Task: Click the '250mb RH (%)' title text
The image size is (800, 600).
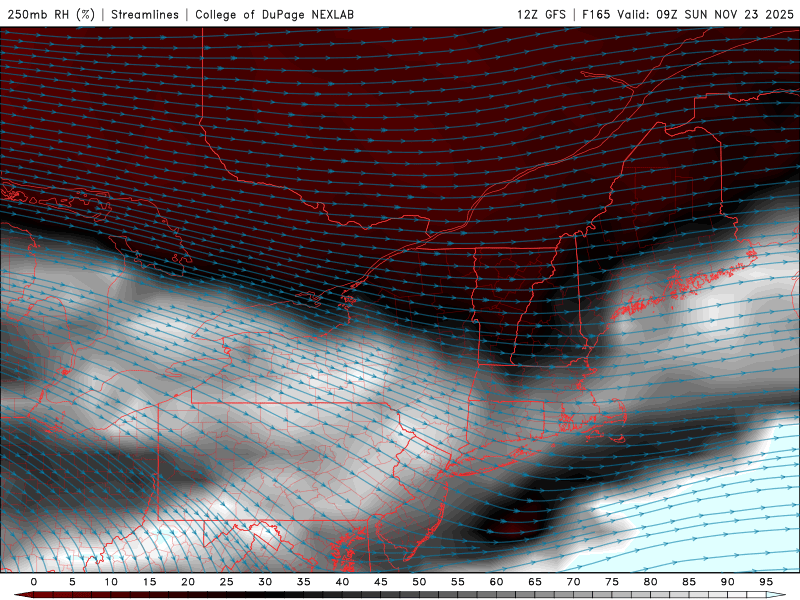Action: 51,14
